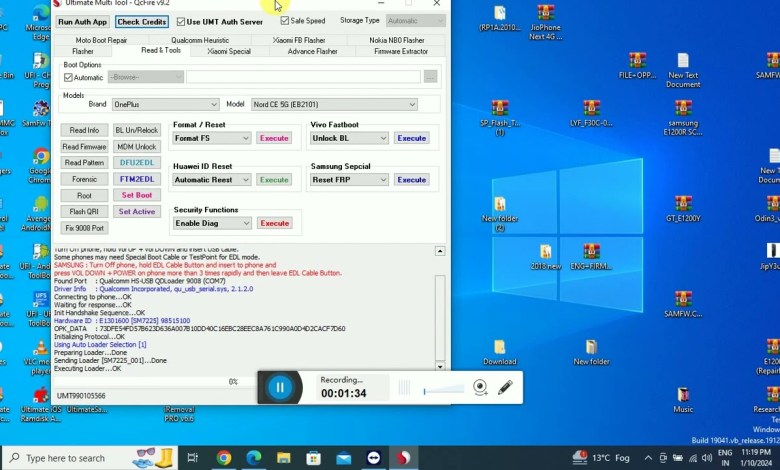The height and width of the screenshot is (470, 780).
Task: Adjust the recorder volume slider
Action: (444, 389)
